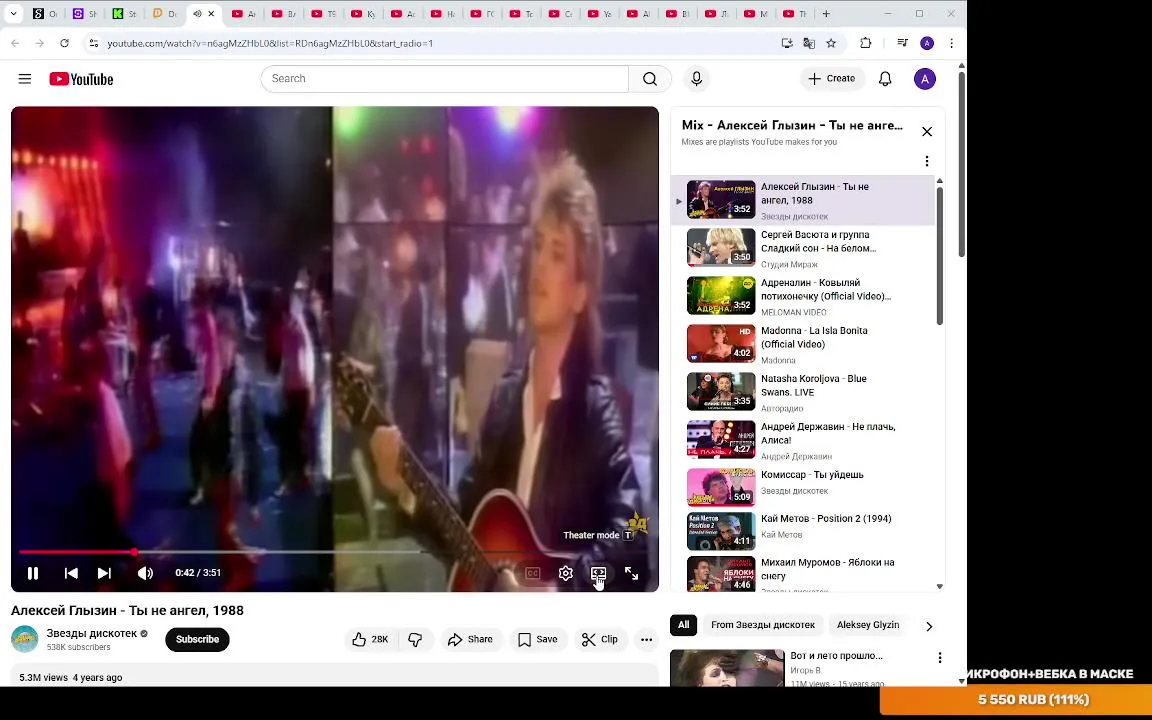This screenshot has height=720, width=1152.
Task: Show more filter chips with right arrow
Action: [929, 627]
